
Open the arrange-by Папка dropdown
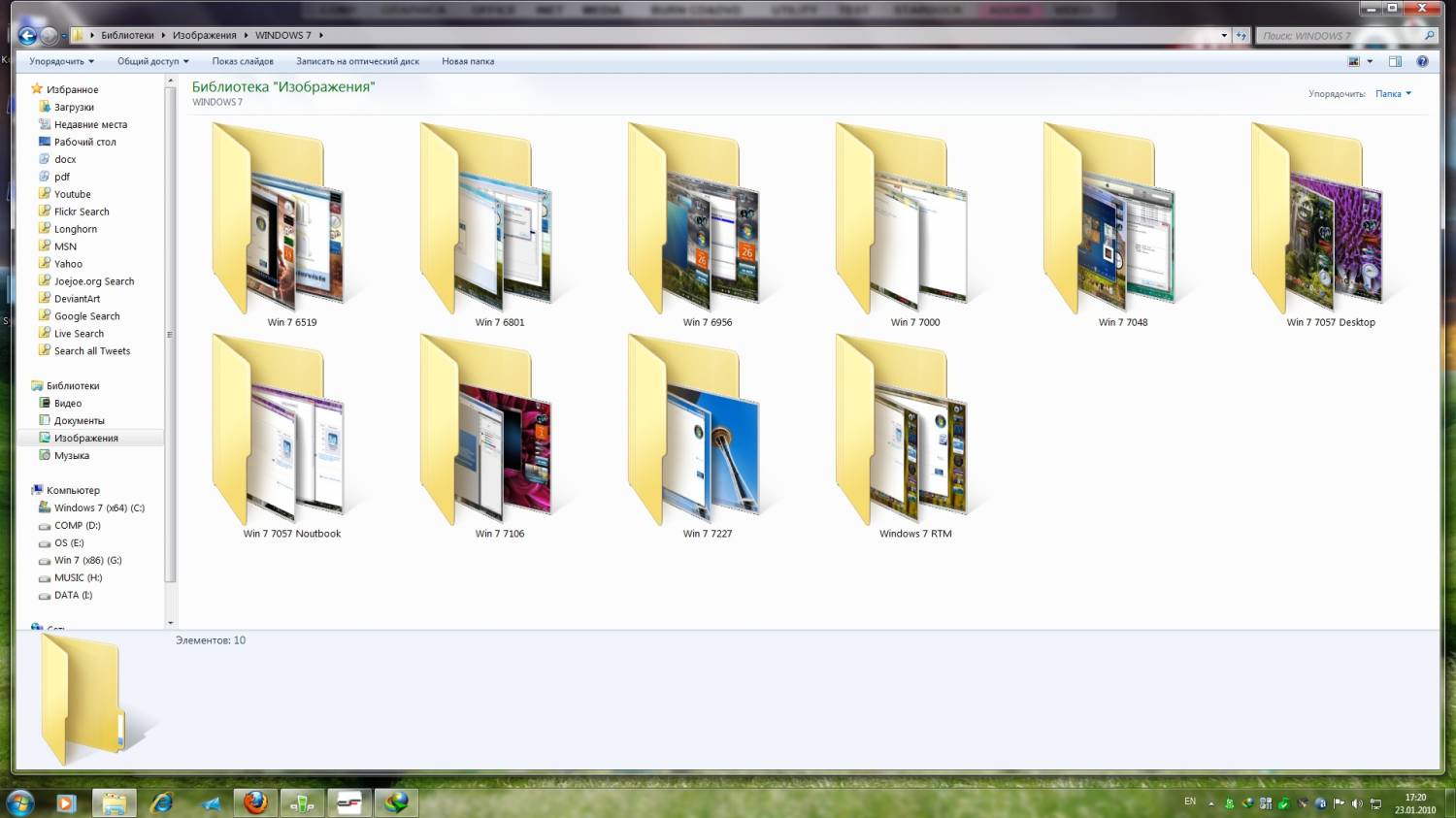[x=1393, y=94]
